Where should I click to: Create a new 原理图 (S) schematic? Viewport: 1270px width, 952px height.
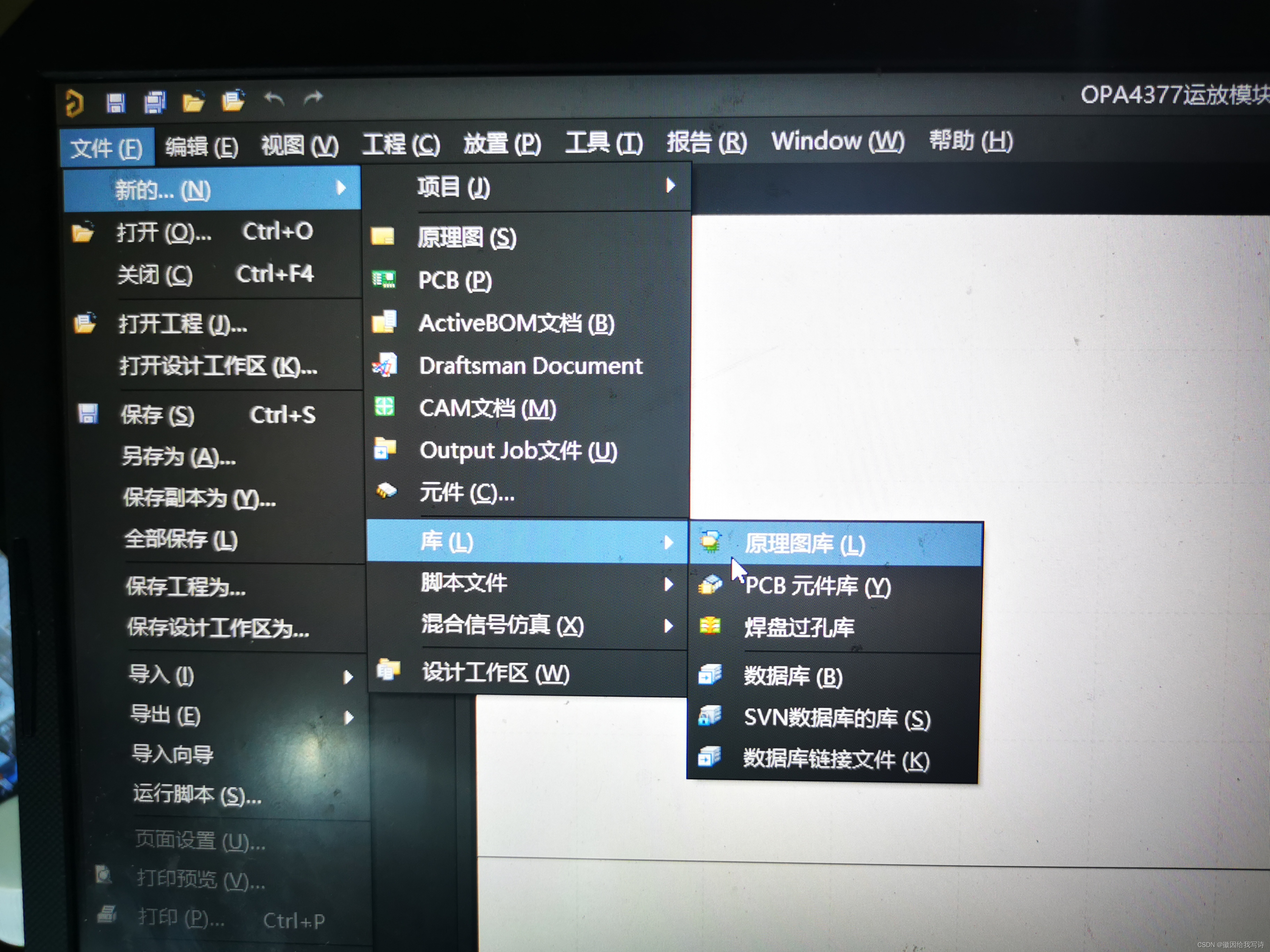tap(466, 237)
